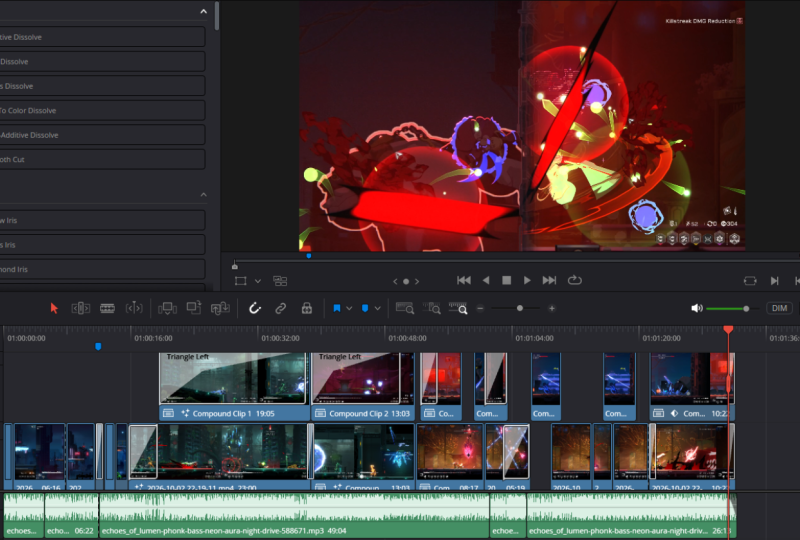Select the Additive Dissolve transition
Image resolution: width=800 pixels, height=540 pixels.
[x=102, y=135]
